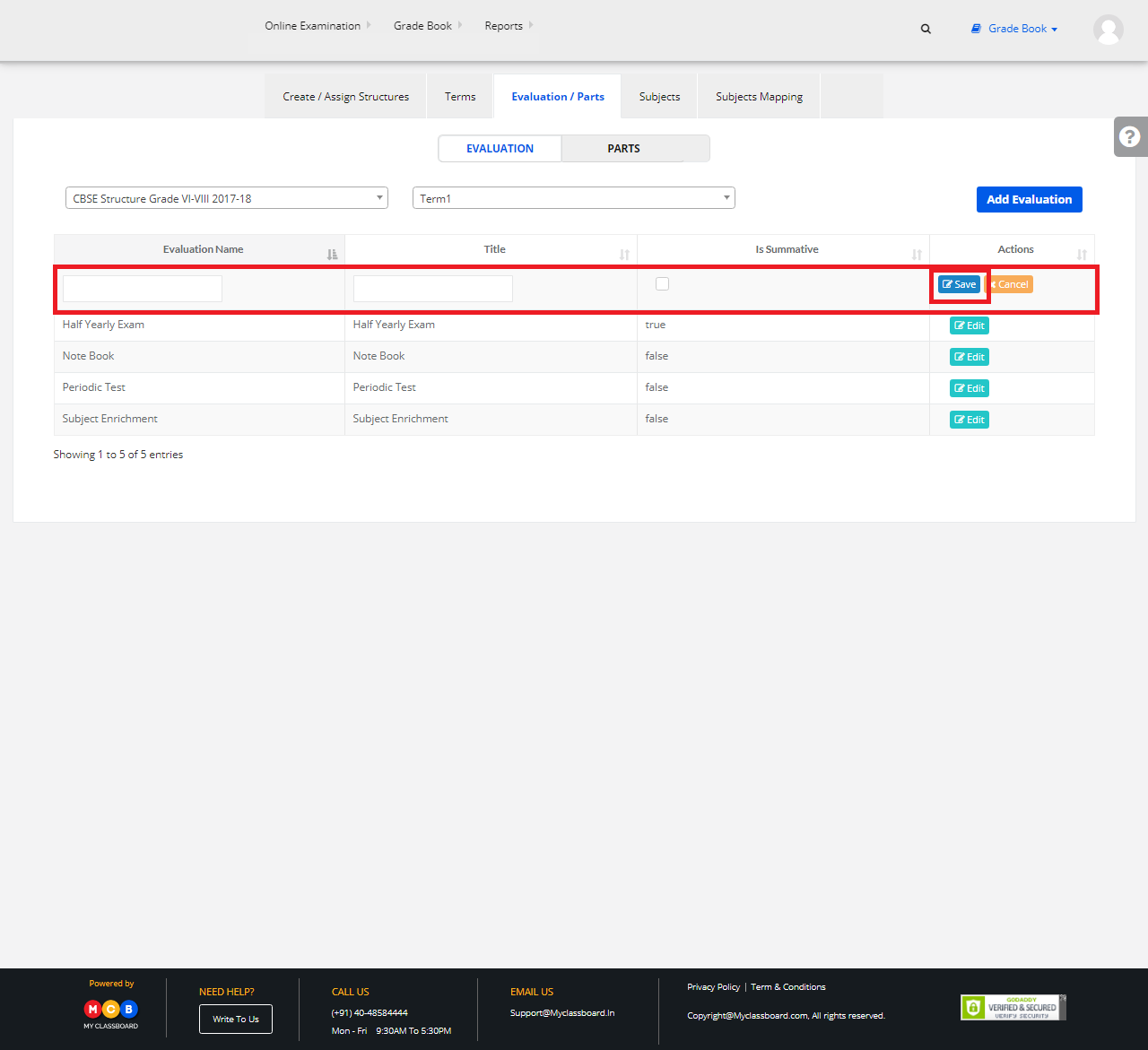Open the help question mark panel

click(1130, 136)
